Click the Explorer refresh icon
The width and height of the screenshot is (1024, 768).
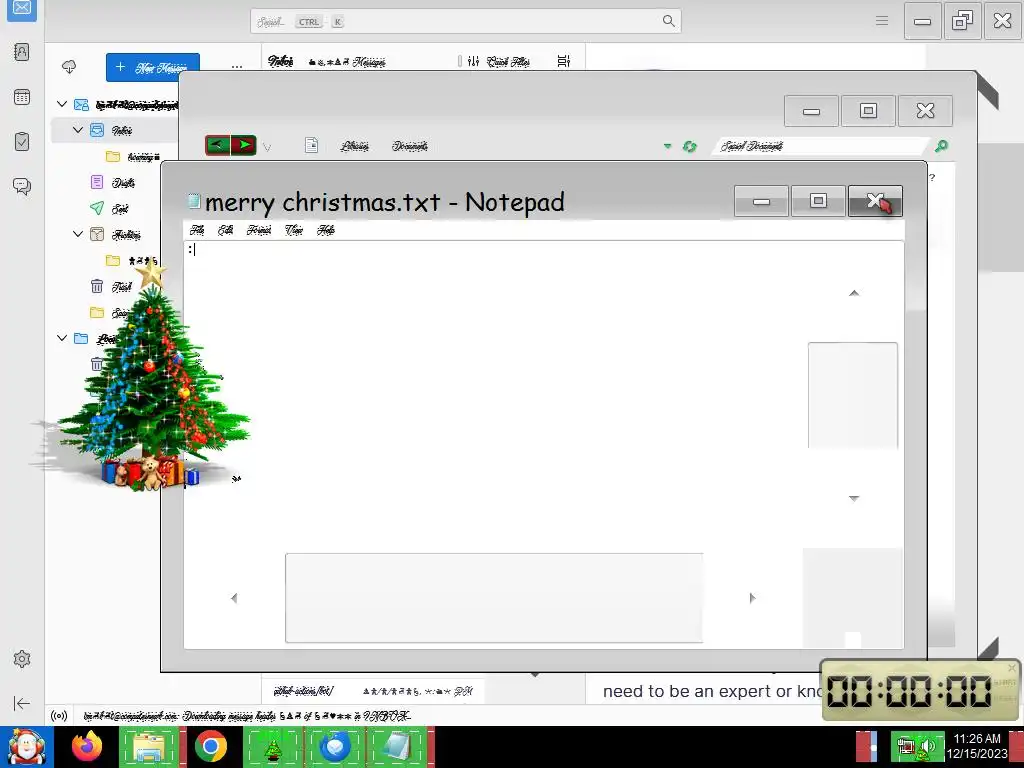690,146
